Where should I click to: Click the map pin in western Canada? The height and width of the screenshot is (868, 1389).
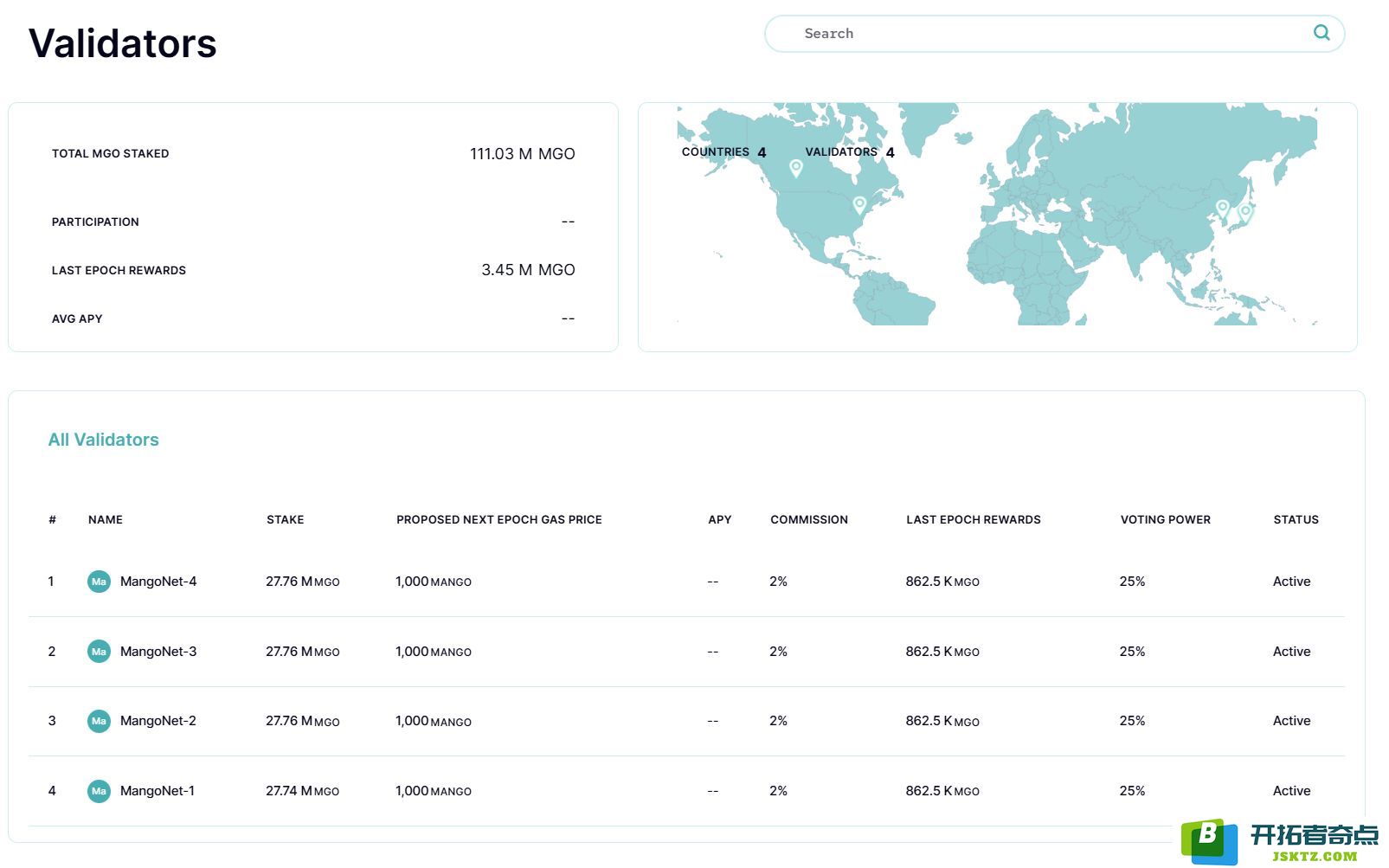click(x=796, y=168)
